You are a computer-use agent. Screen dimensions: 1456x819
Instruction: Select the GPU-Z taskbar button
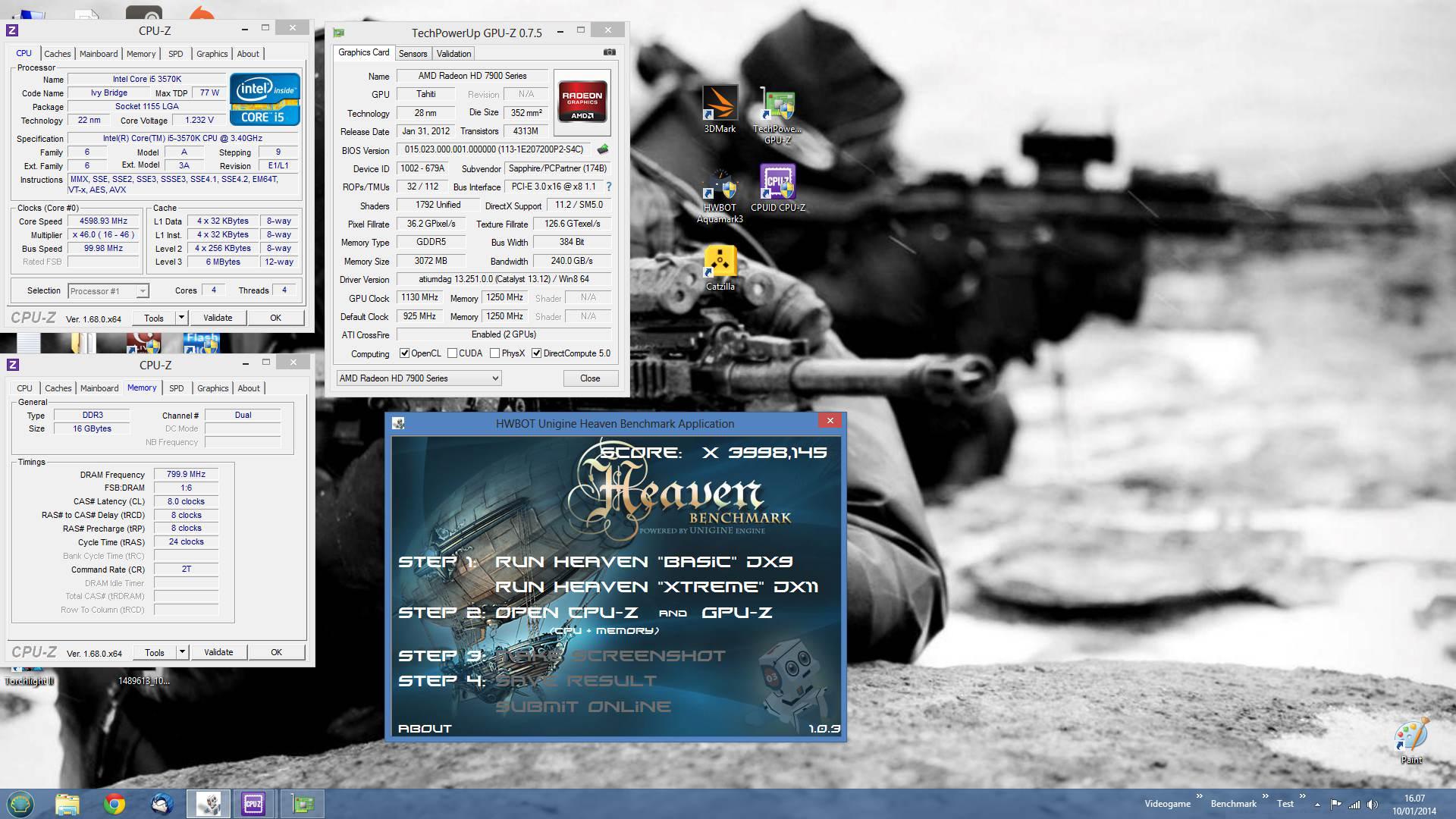(x=303, y=804)
